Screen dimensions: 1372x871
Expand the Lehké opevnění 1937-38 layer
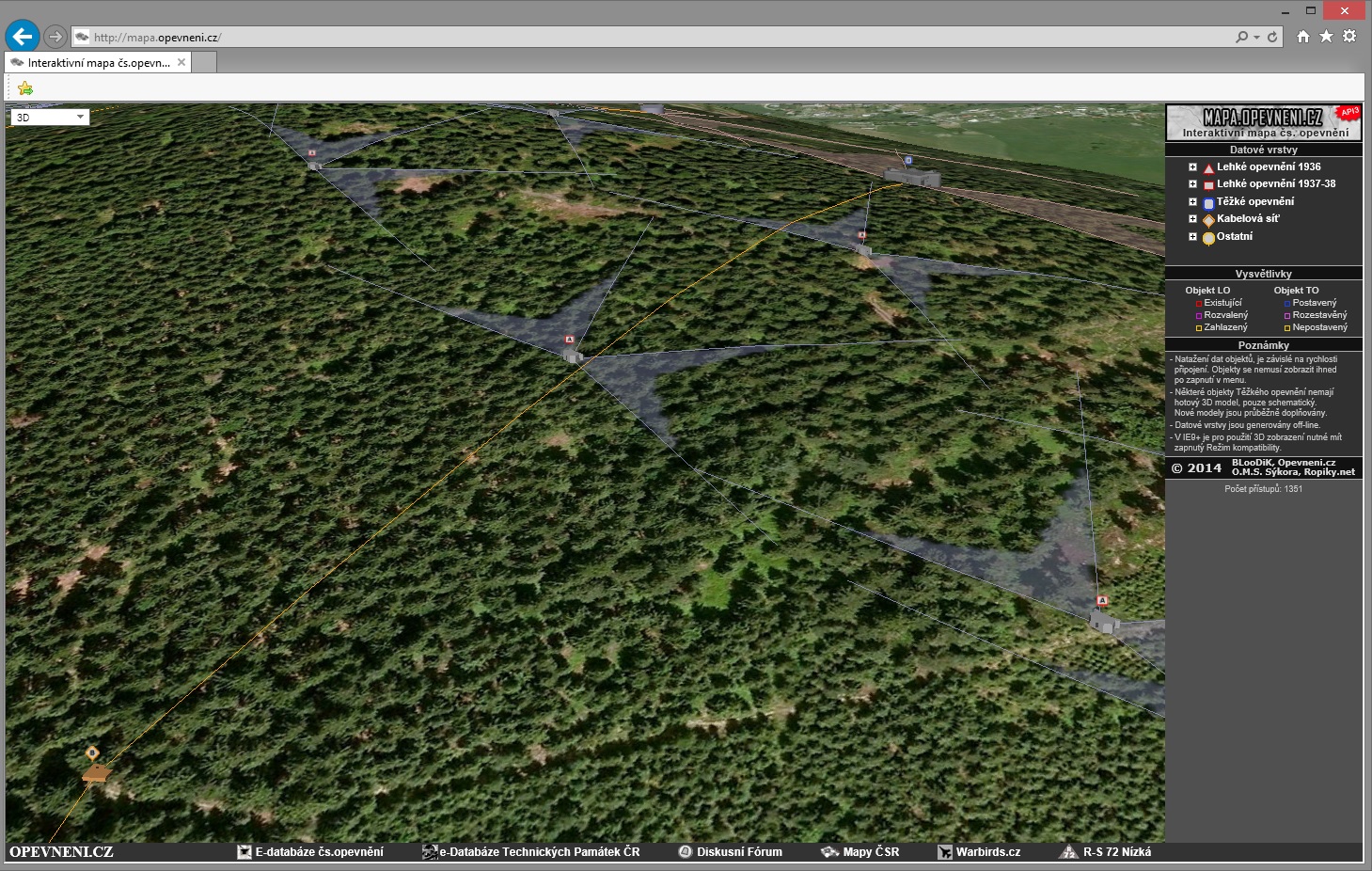[1192, 184]
